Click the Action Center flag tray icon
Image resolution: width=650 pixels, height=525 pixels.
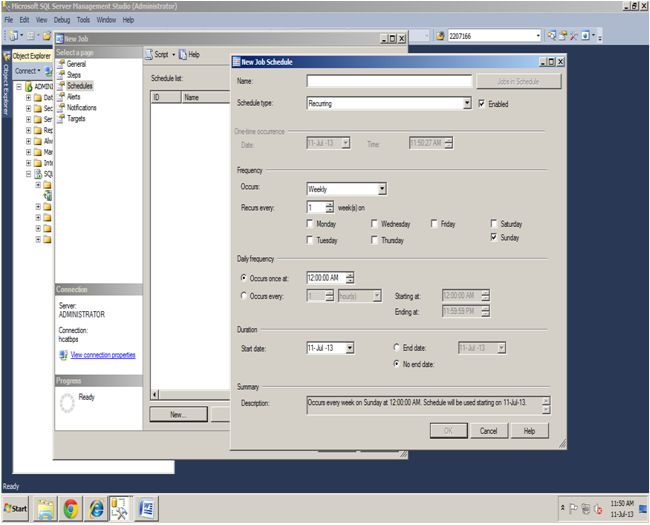pos(574,508)
